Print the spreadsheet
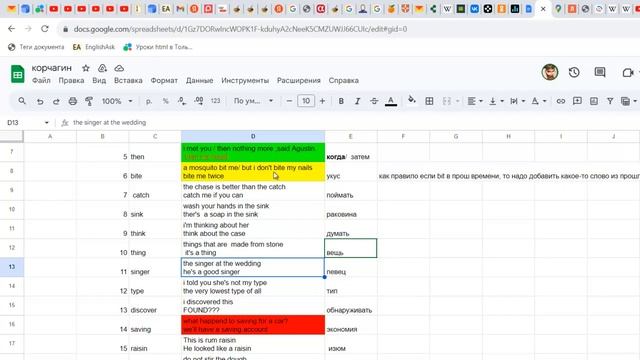 (73, 101)
